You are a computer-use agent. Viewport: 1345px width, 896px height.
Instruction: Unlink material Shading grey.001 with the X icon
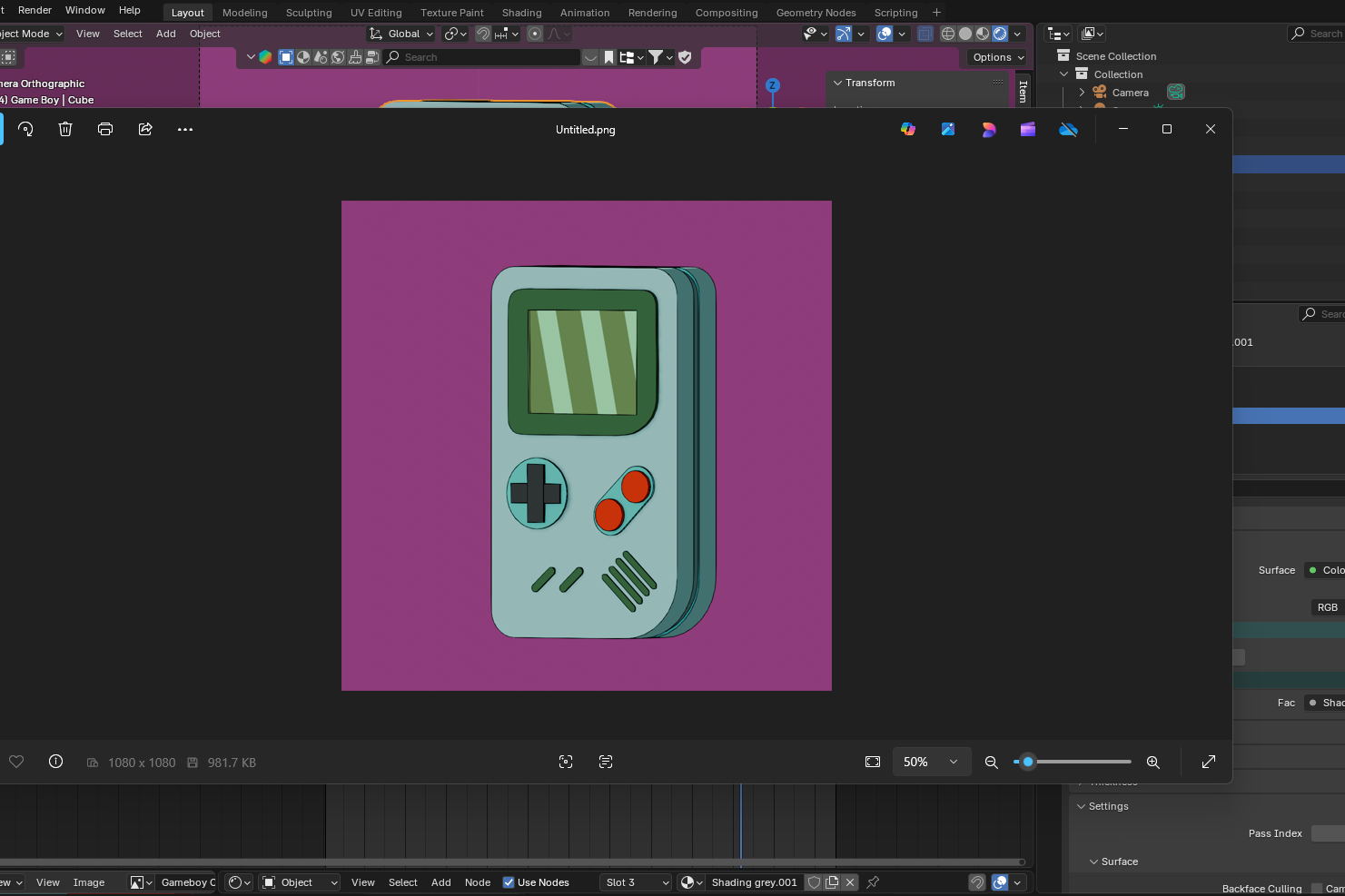point(850,882)
